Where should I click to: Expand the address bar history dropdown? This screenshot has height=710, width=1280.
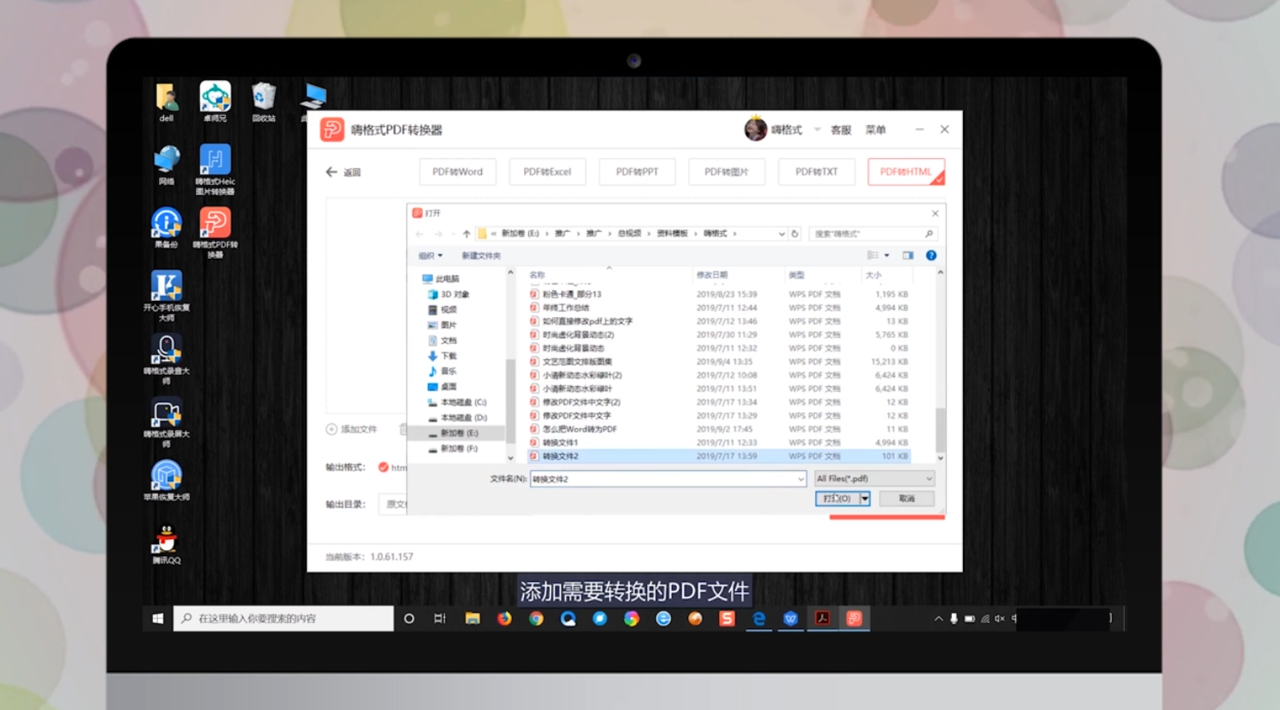coord(782,233)
